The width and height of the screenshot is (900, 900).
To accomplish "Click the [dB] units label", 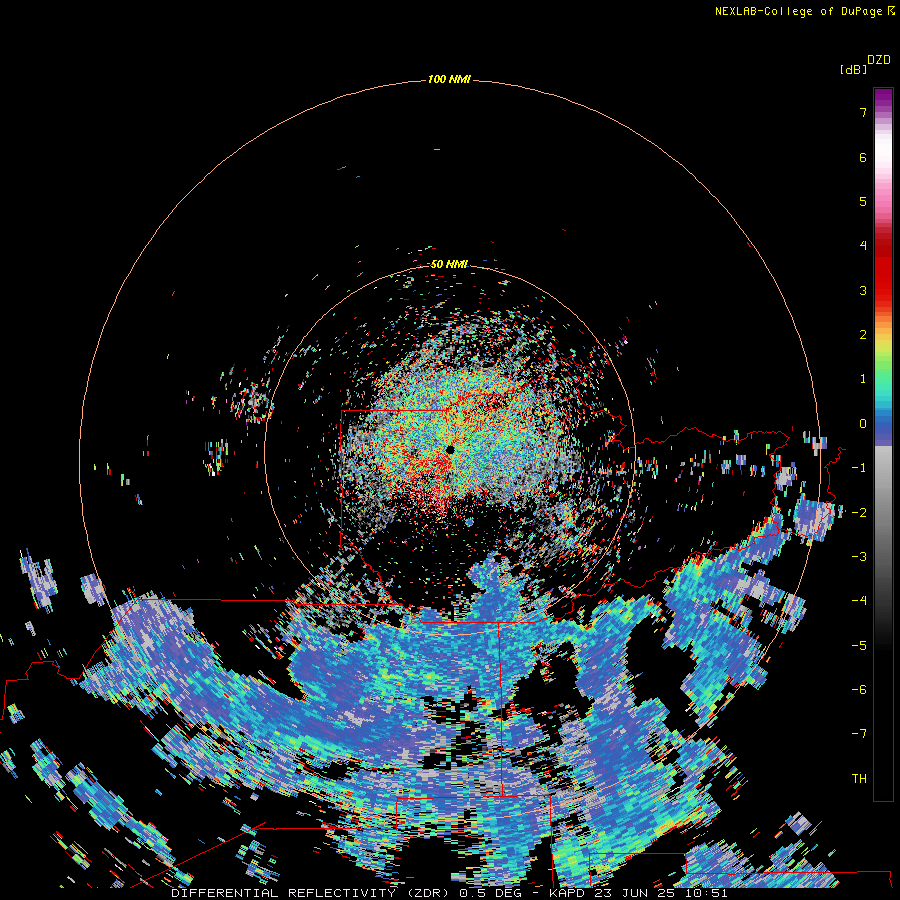I will [854, 69].
